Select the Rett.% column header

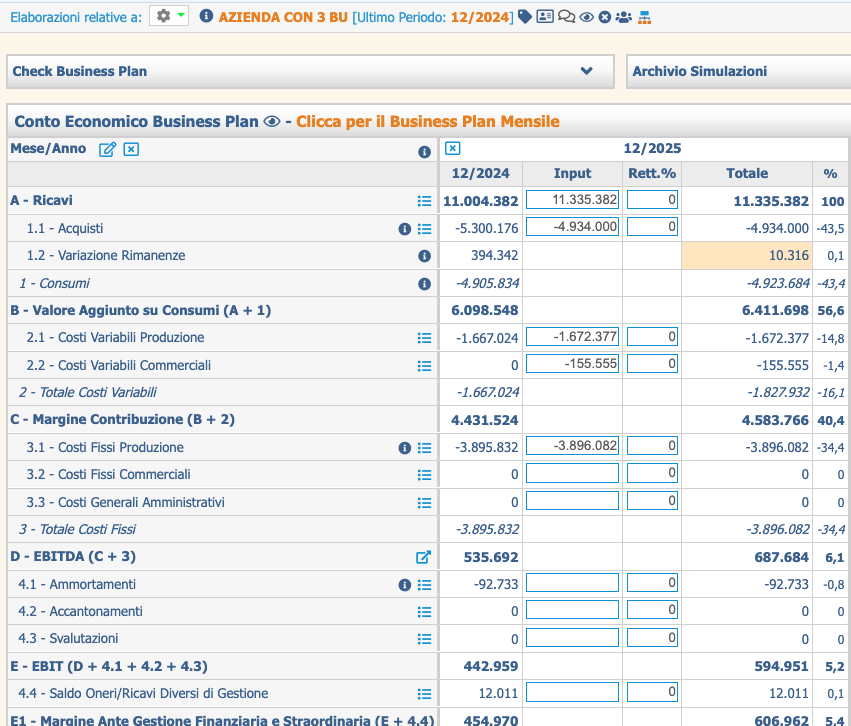click(652, 174)
